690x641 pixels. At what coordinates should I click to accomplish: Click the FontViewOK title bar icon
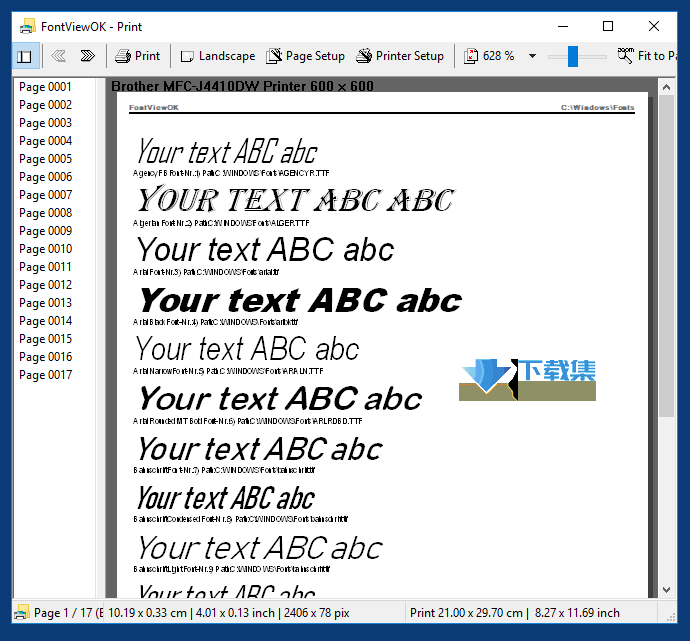pyautogui.click(x=28, y=26)
